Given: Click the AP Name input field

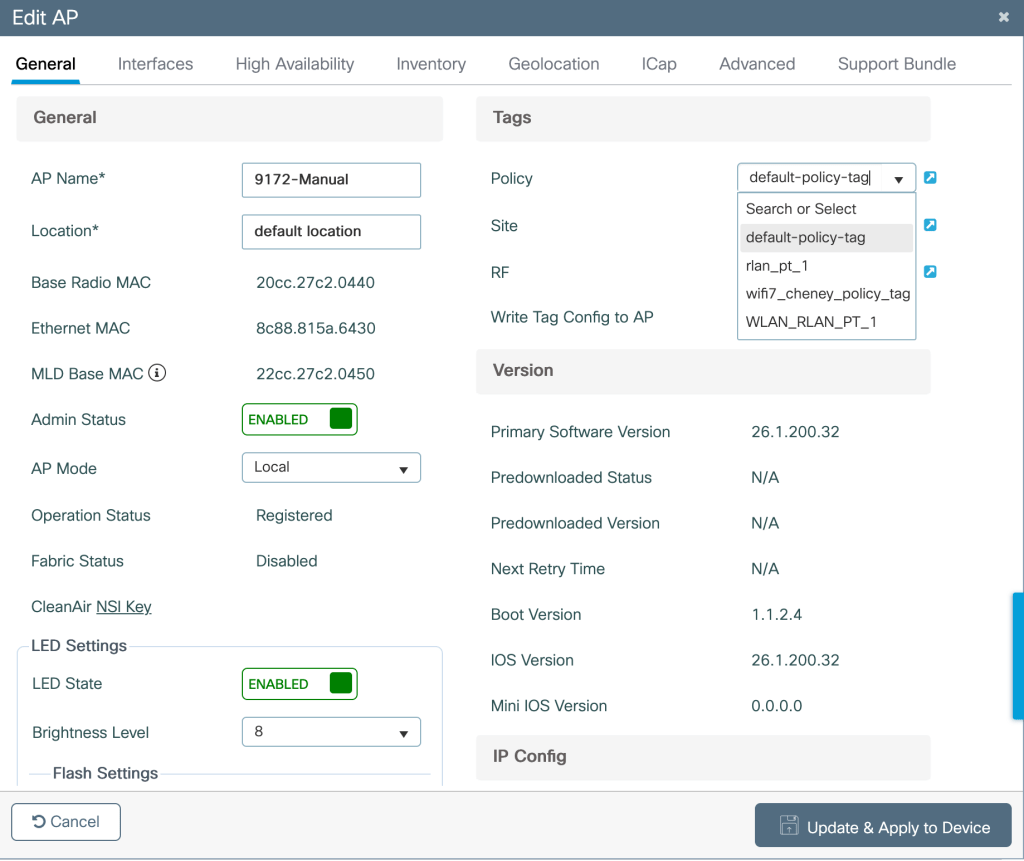Looking at the screenshot, I should 331,180.
